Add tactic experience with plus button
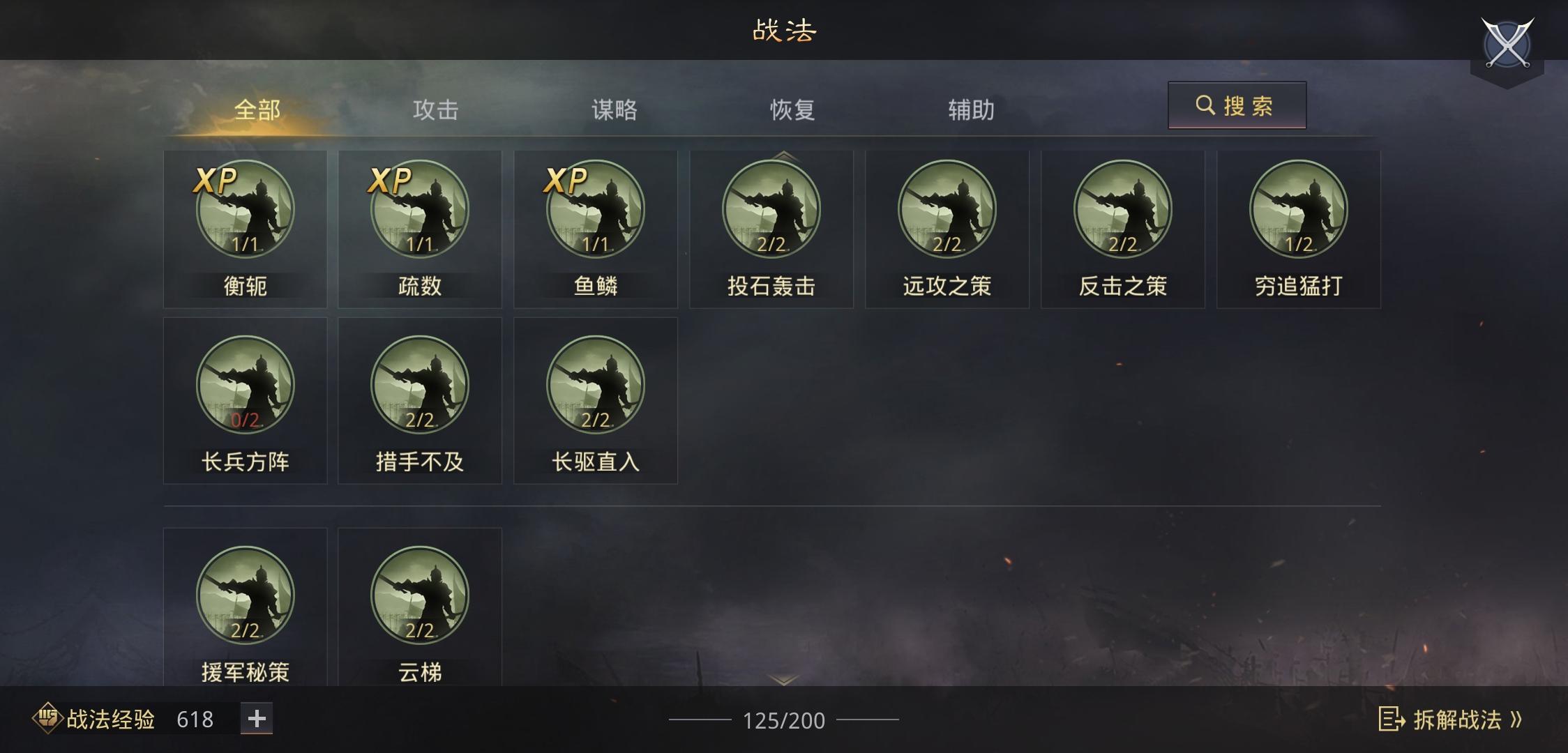 (x=257, y=719)
